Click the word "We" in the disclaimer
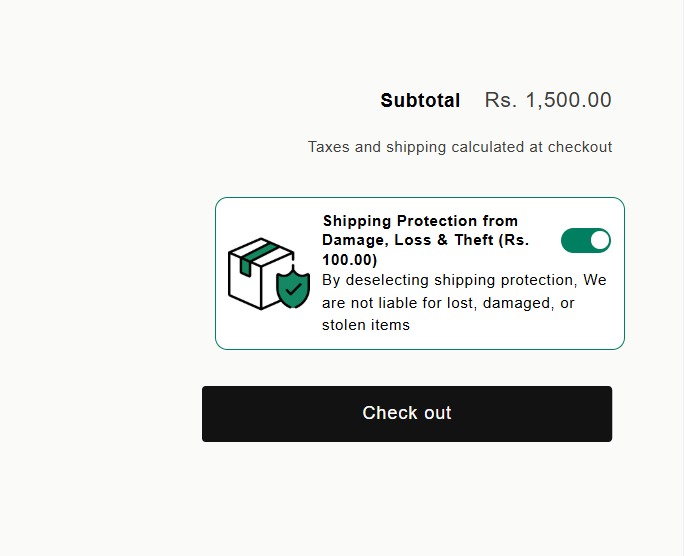The height and width of the screenshot is (556, 684). [595, 280]
